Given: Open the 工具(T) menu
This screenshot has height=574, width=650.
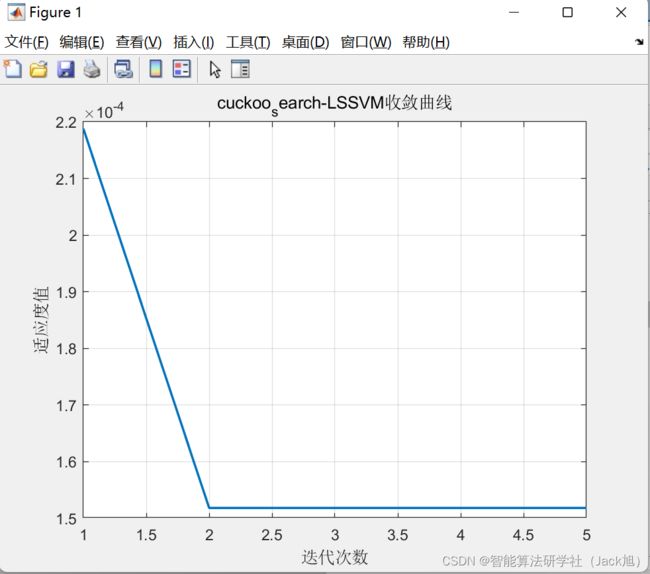Looking at the screenshot, I should coord(248,42).
